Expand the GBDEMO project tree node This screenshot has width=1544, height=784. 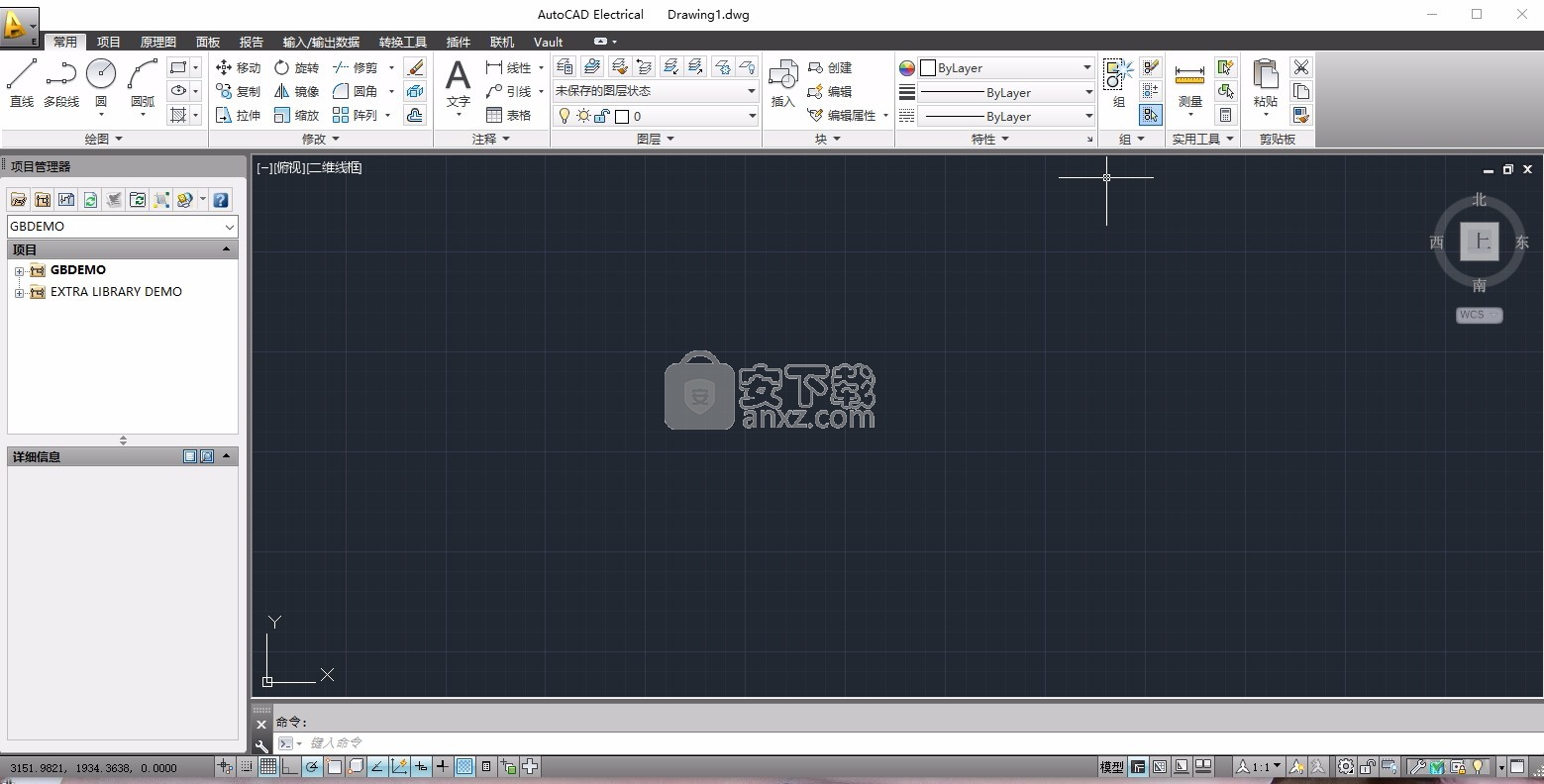(x=19, y=270)
